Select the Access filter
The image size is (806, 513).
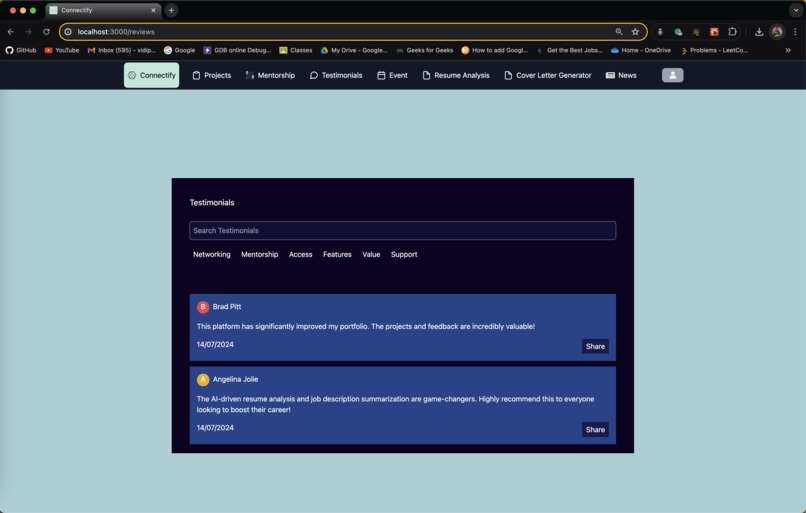pyautogui.click(x=301, y=254)
